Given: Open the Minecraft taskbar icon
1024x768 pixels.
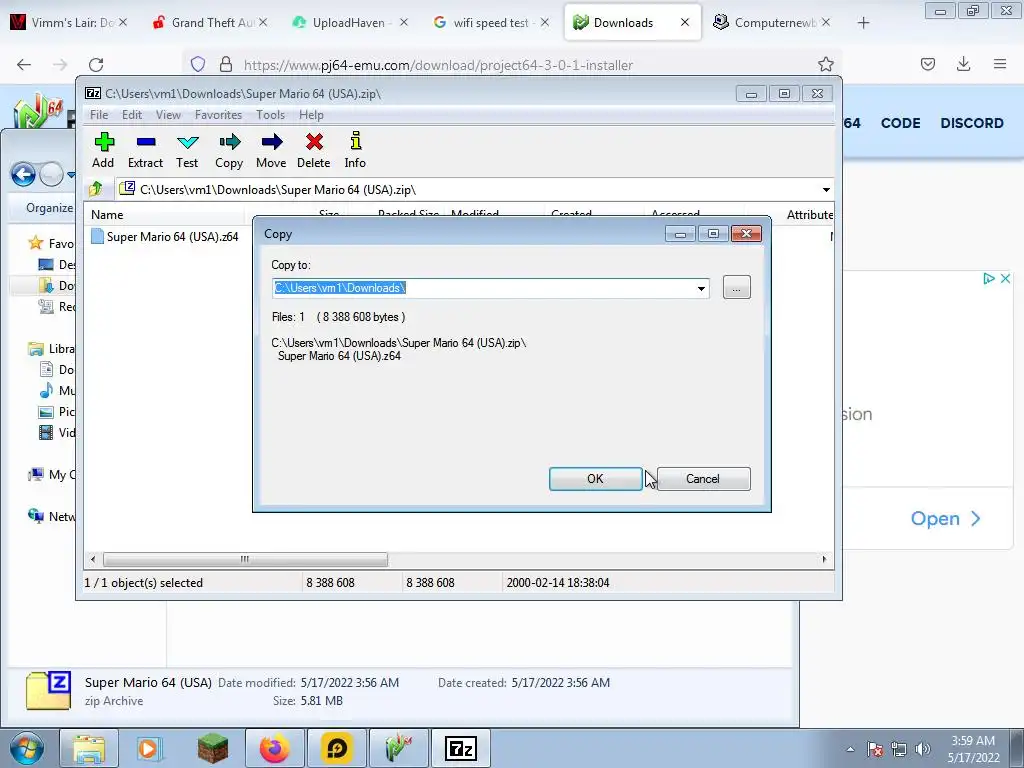Looking at the screenshot, I should [213, 748].
